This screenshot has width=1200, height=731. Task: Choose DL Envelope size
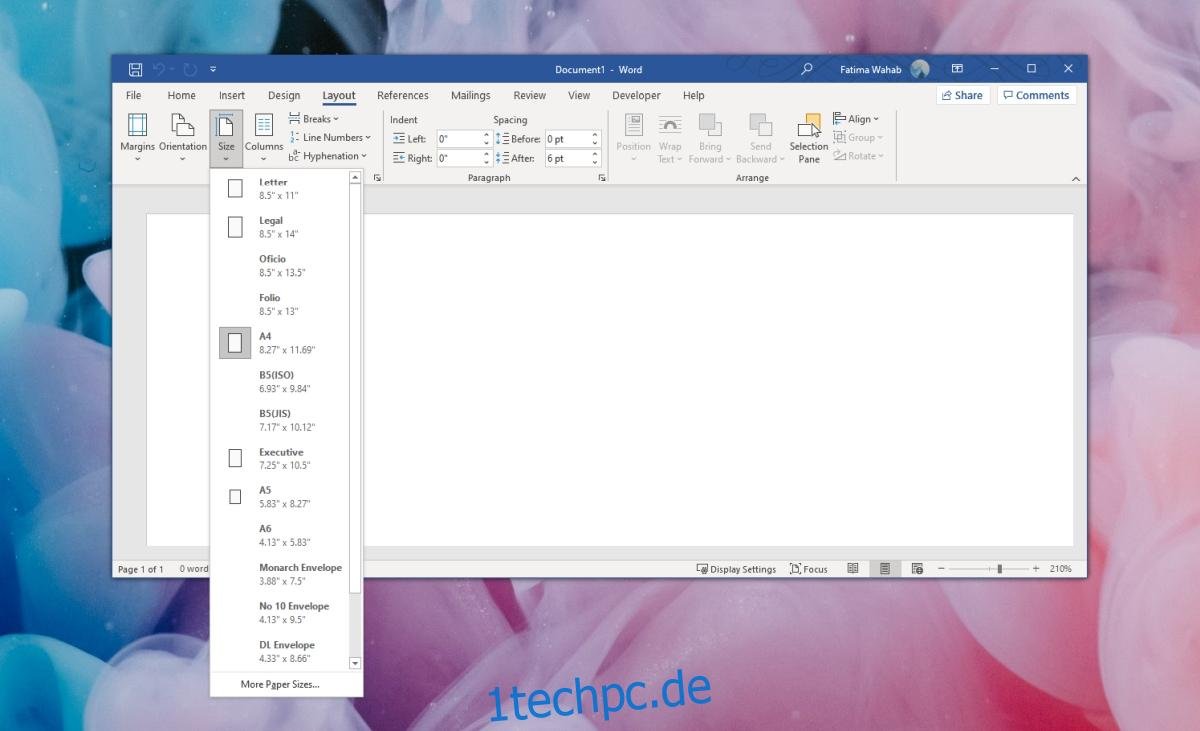(279, 651)
